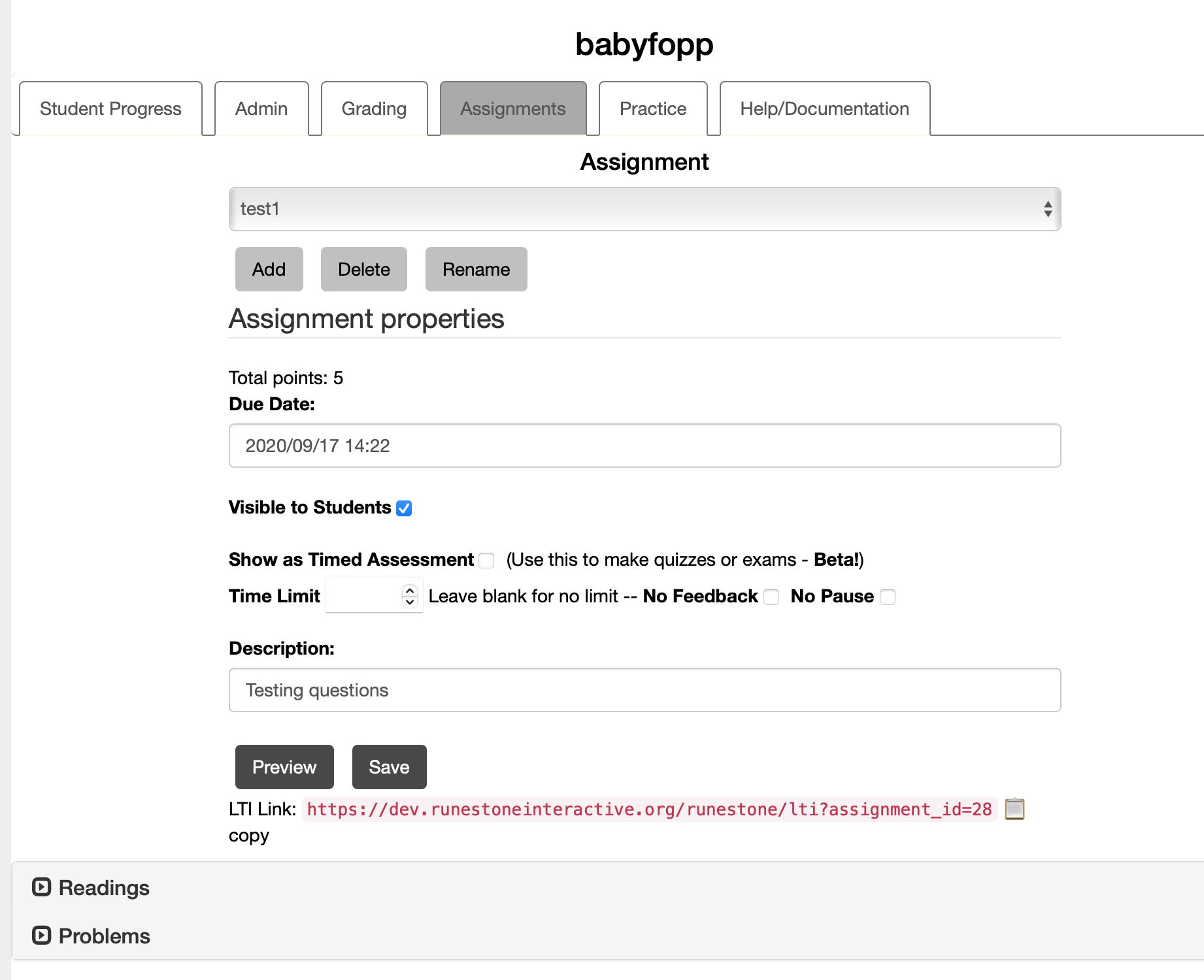This screenshot has width=1204, height=980.
Task: Open the Grading tab
Action: pos(374,108)
